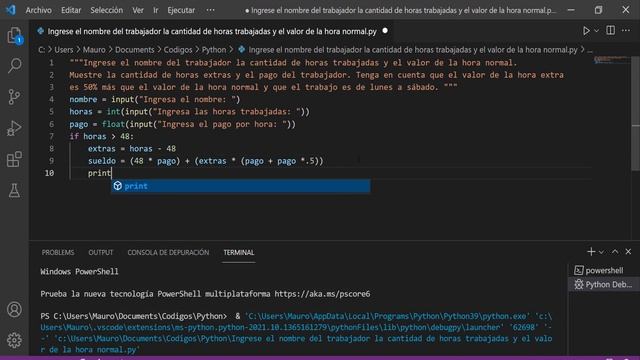Accept the print autocomplete suggestion
Image resolution: width=640 pixels, height=360 pixels.
click(241, 186)
